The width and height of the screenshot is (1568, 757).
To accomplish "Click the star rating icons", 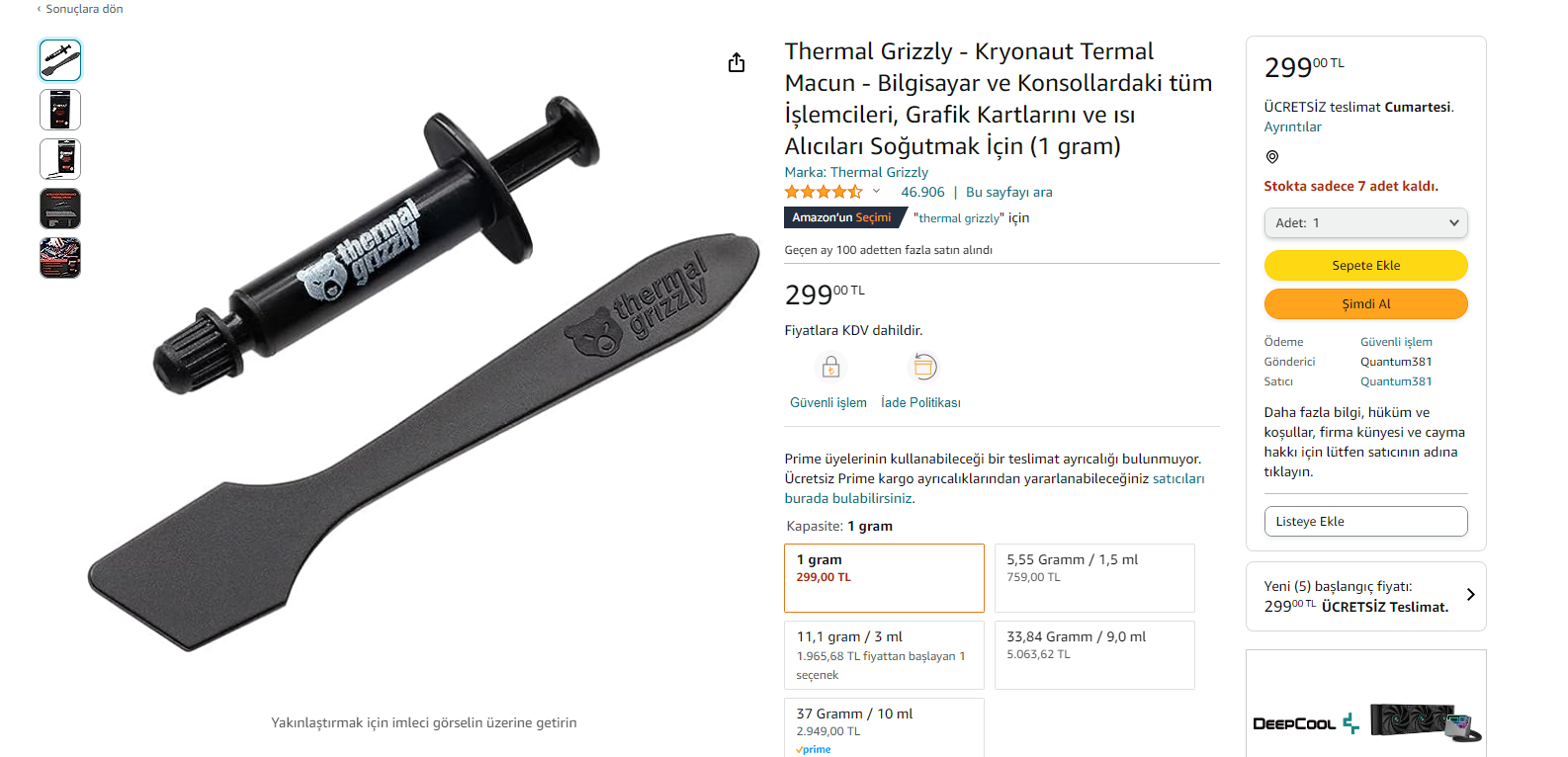I will point(823,192).
